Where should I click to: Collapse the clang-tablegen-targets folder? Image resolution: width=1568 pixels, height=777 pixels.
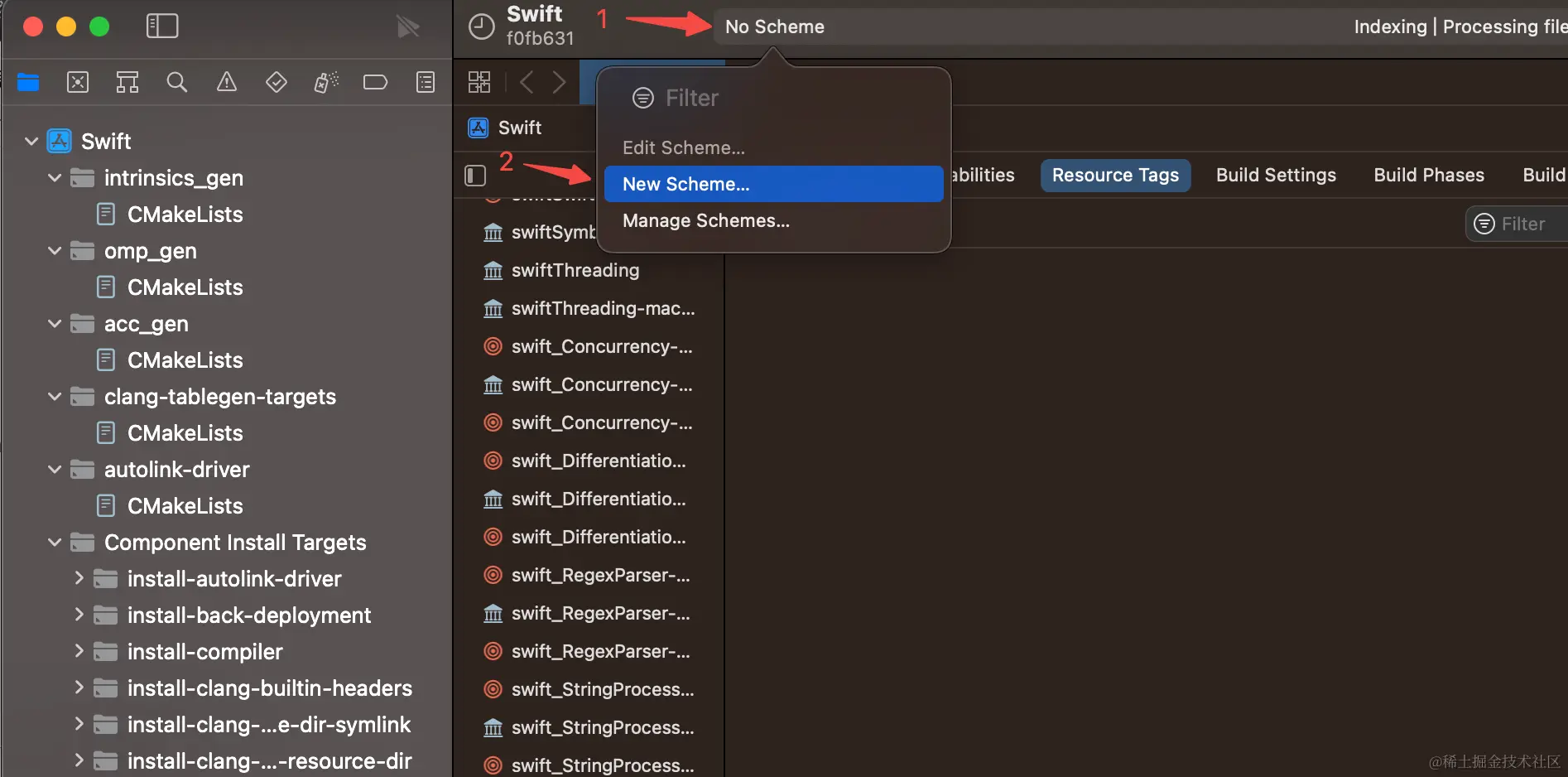pyautogui.click(x=55, y=397)
